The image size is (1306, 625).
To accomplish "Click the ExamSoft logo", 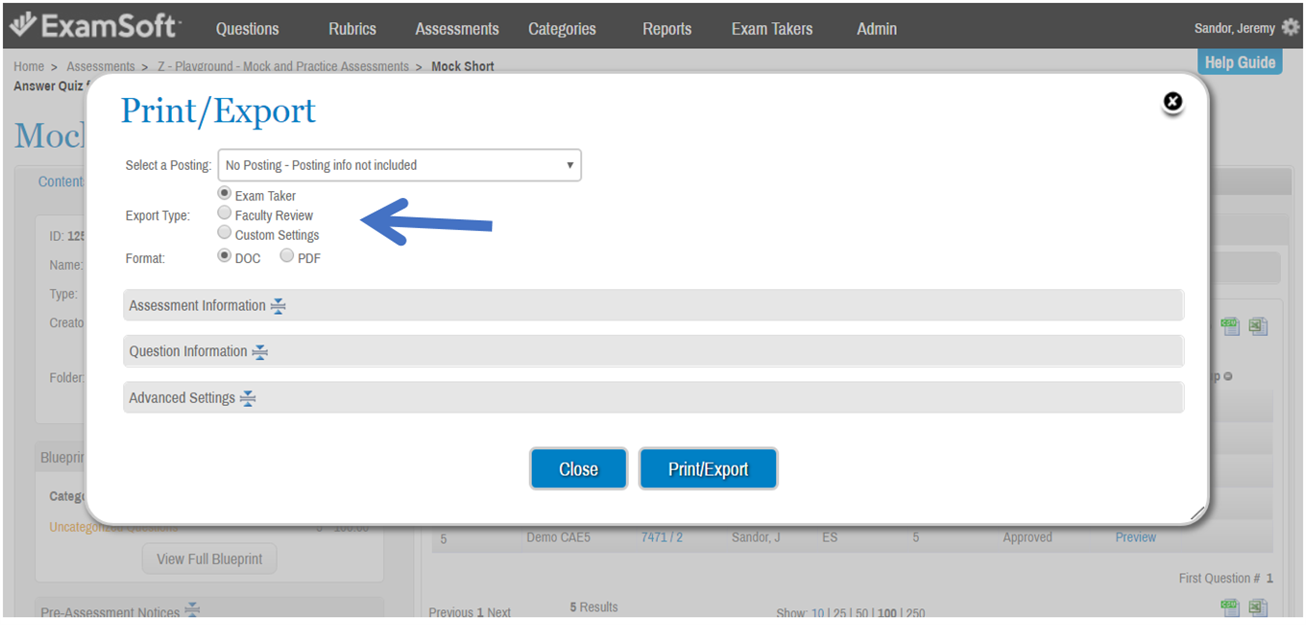I will [93, 26].
